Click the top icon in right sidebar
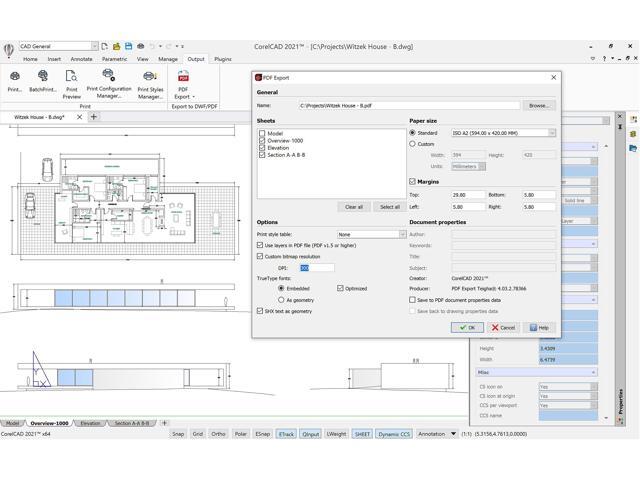 (633, 120)
